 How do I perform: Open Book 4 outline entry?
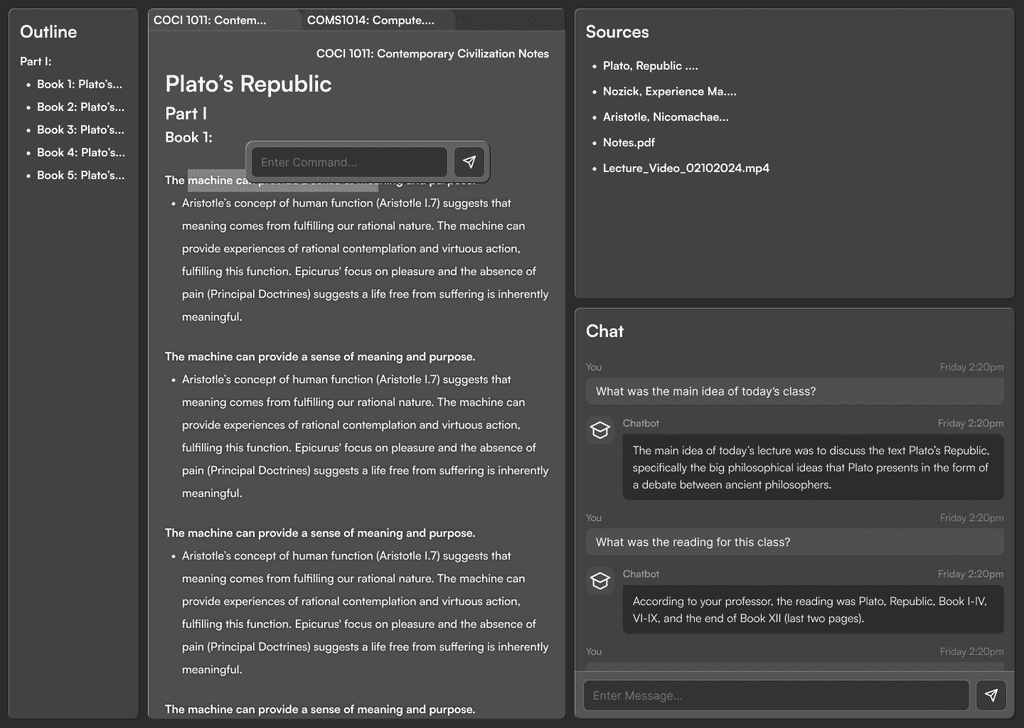click(80, 153)
